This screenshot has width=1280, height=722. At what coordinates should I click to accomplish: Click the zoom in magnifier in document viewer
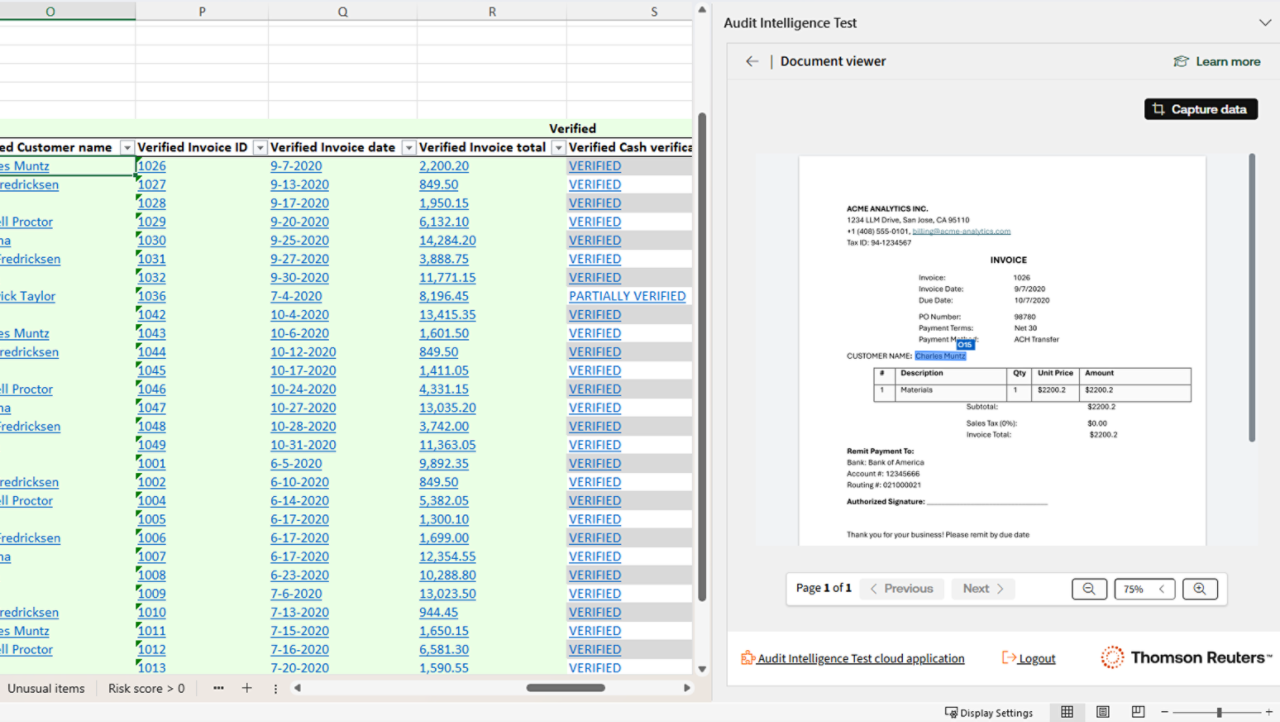(1200, 589)
